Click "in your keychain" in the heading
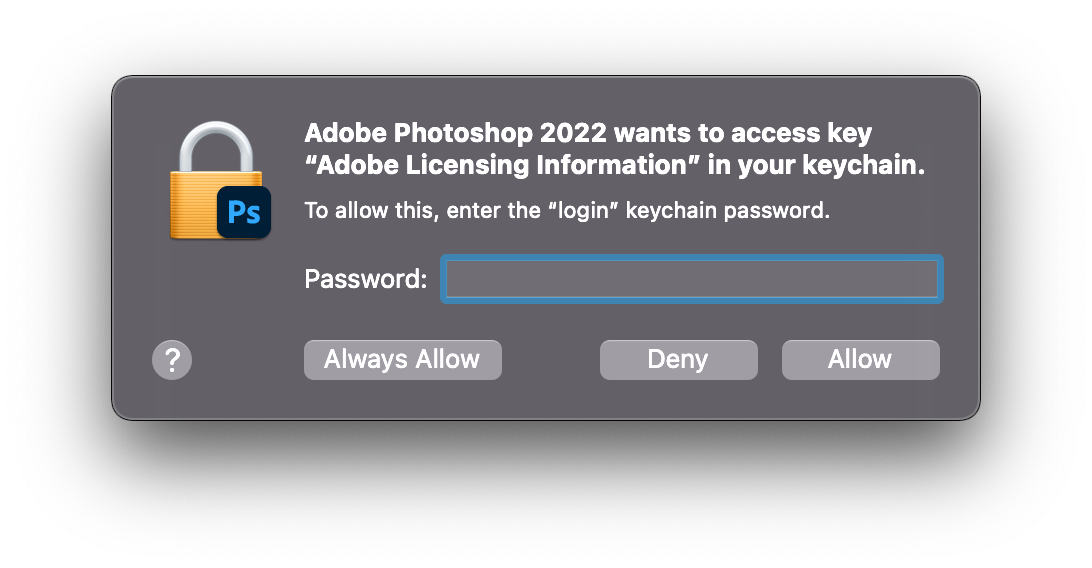The image size is (1092, 568). click(x=815, y=165)
